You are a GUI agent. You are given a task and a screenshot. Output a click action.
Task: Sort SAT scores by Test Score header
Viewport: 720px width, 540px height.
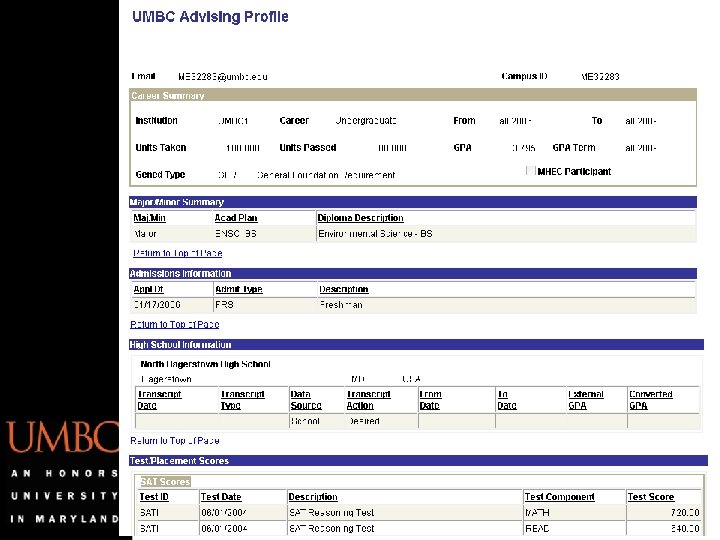[651, 497]
